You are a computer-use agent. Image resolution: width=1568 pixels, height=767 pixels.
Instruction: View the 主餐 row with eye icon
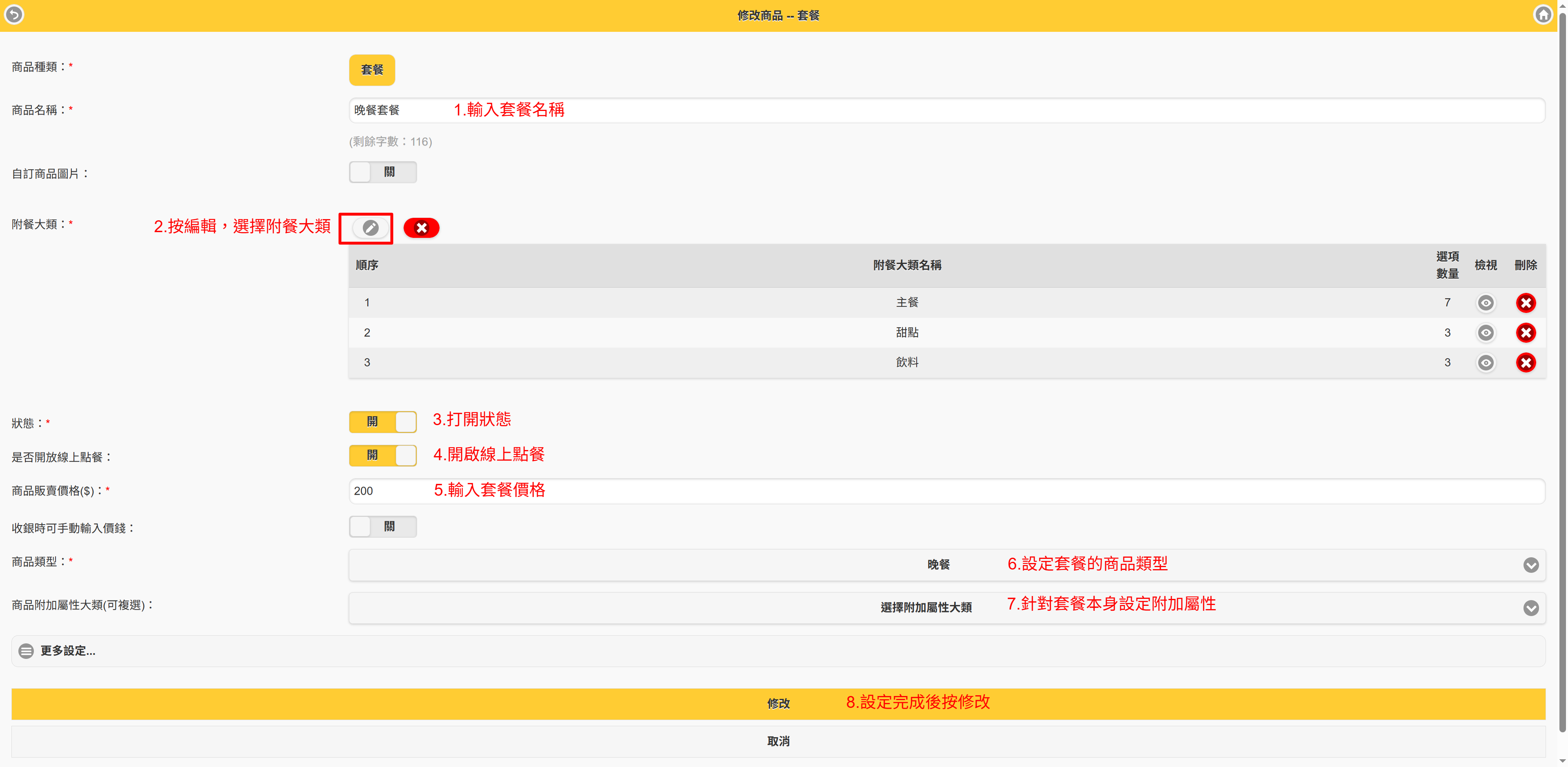tap(1485, 303)
